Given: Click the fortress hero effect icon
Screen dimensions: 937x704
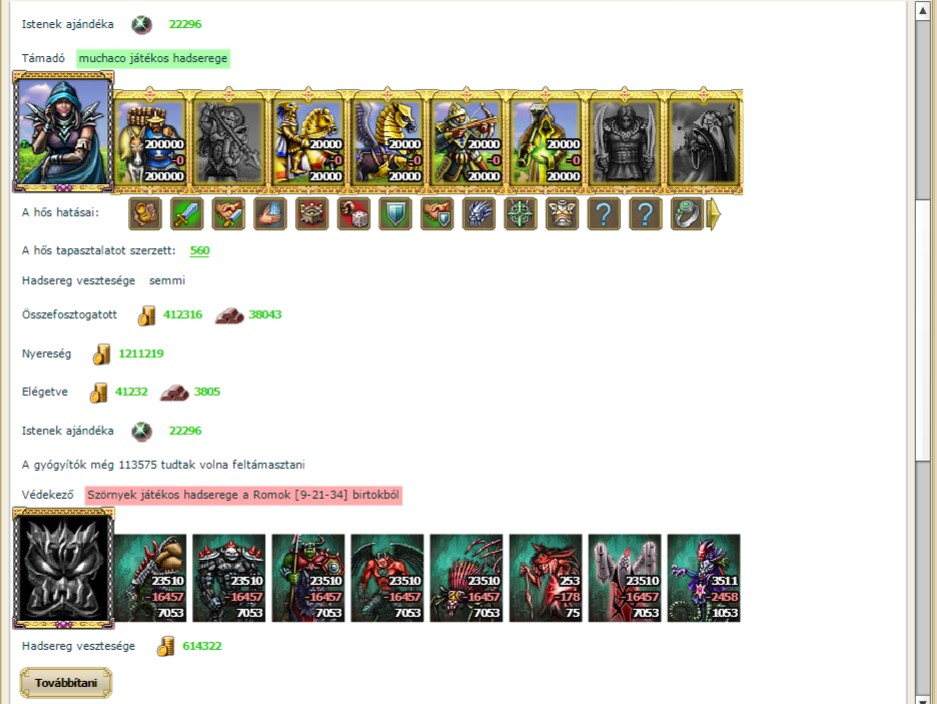Looking at the screenshot, I should (312, 214).
